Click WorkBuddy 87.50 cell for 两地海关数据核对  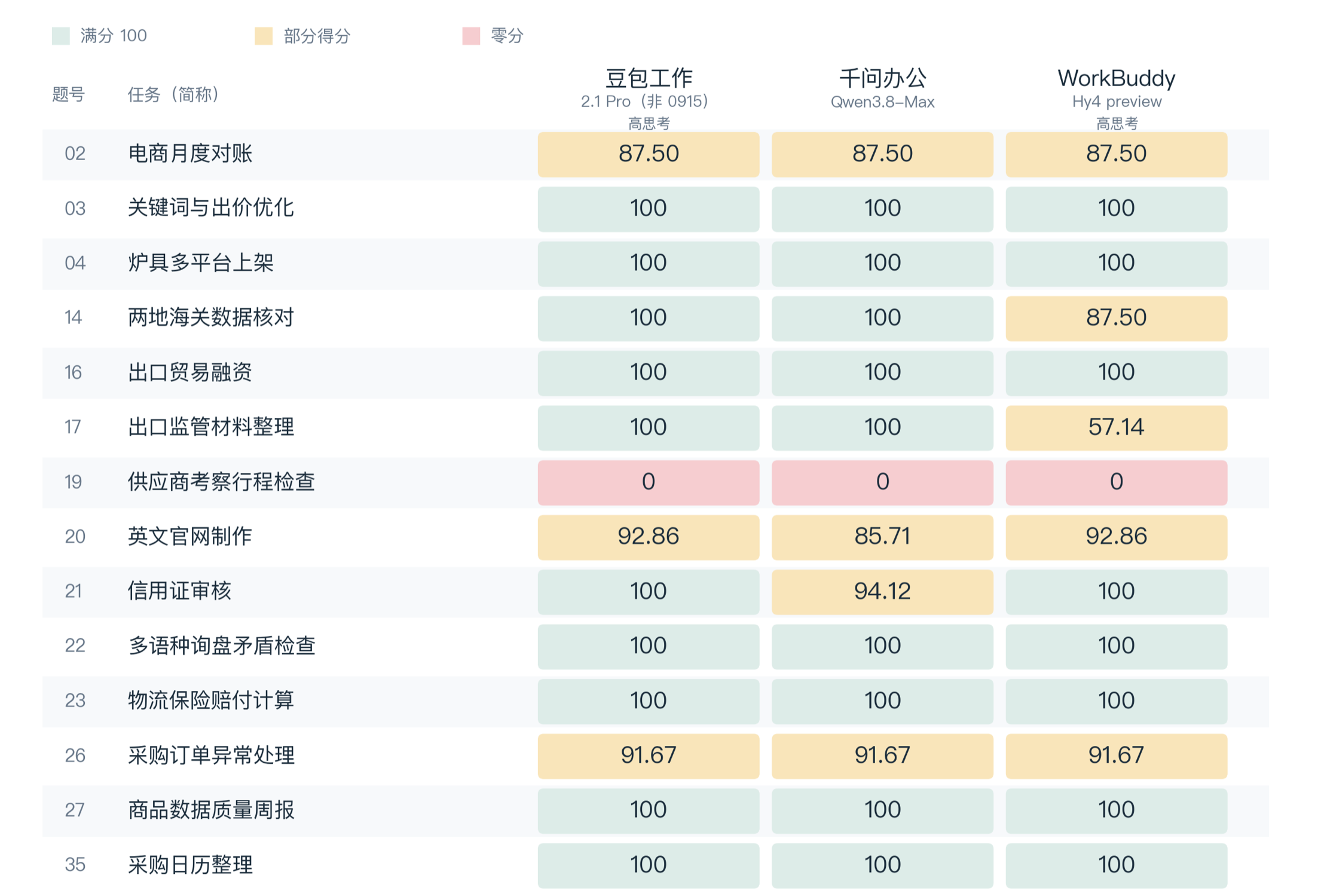(1116, 318)
